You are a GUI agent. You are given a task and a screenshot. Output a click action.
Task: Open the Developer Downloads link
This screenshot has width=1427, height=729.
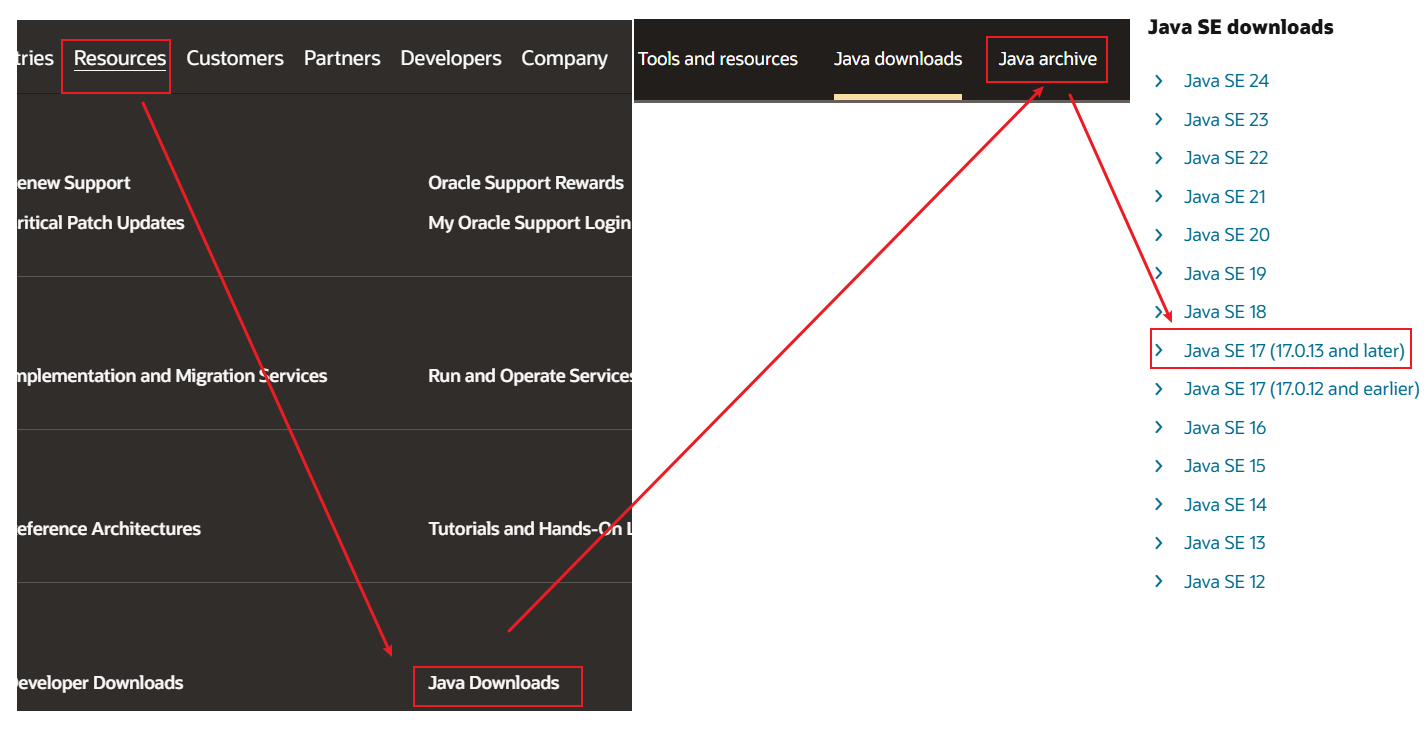[100, 683]
